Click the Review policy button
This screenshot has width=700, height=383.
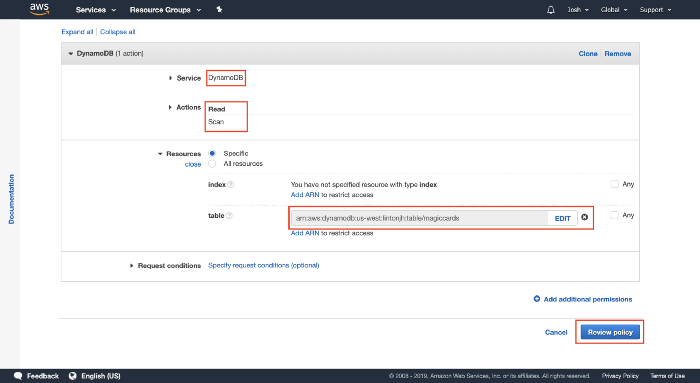tap(610, 332)
